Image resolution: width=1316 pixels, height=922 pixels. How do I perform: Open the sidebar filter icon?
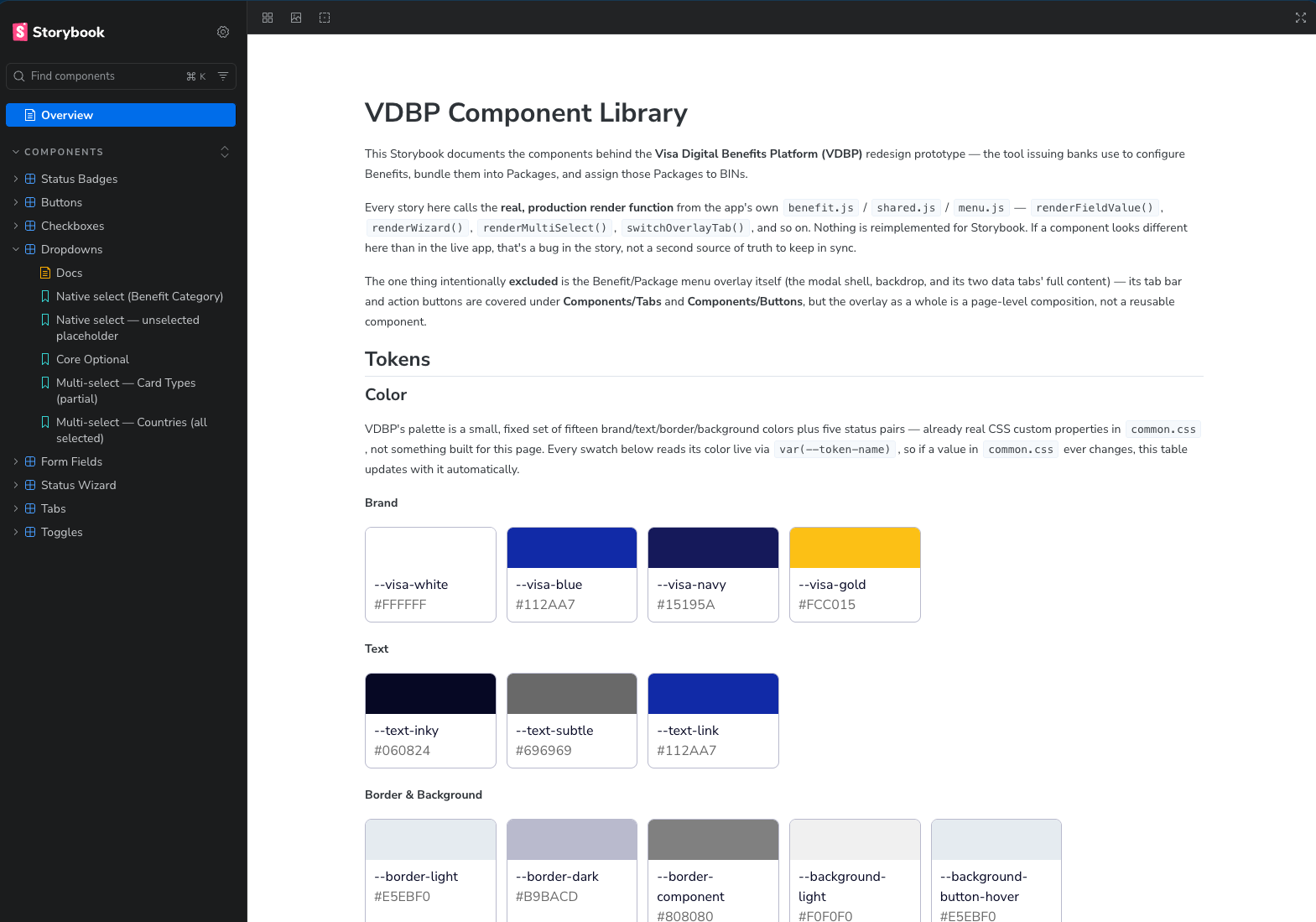[x=223, y=76]
